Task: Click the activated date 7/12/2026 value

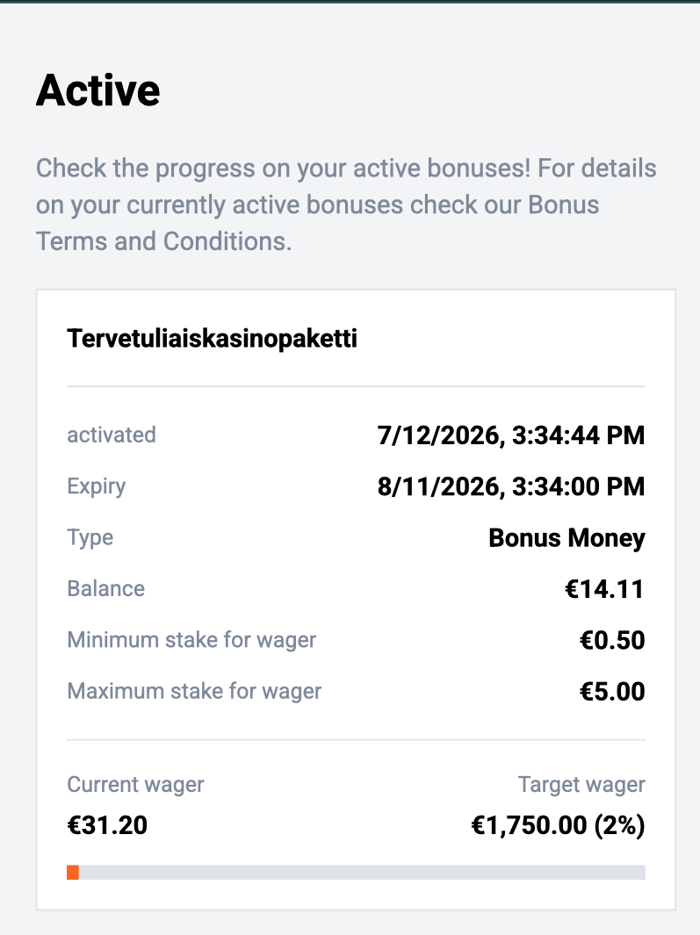Action: pos(511,435)
